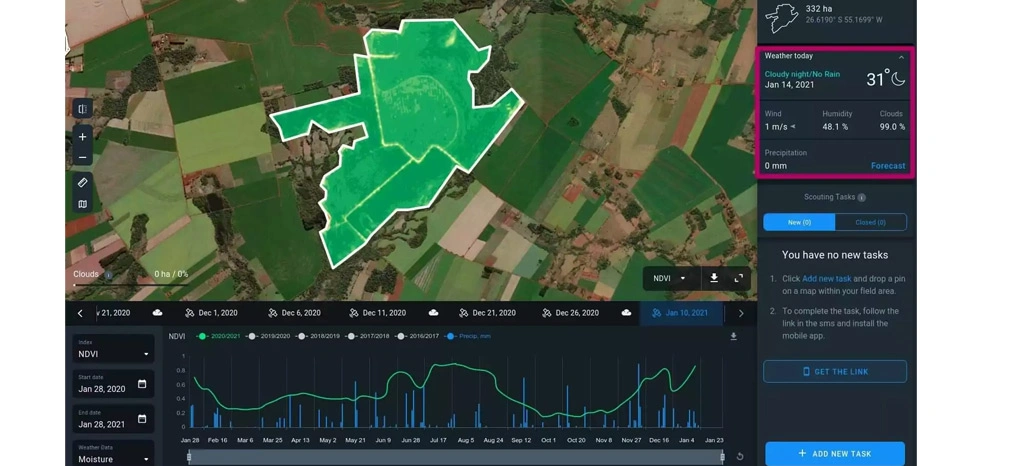Select the Dec 1, 2020 image date
This screenshot has height=466, width=1026.
[211, 313]
